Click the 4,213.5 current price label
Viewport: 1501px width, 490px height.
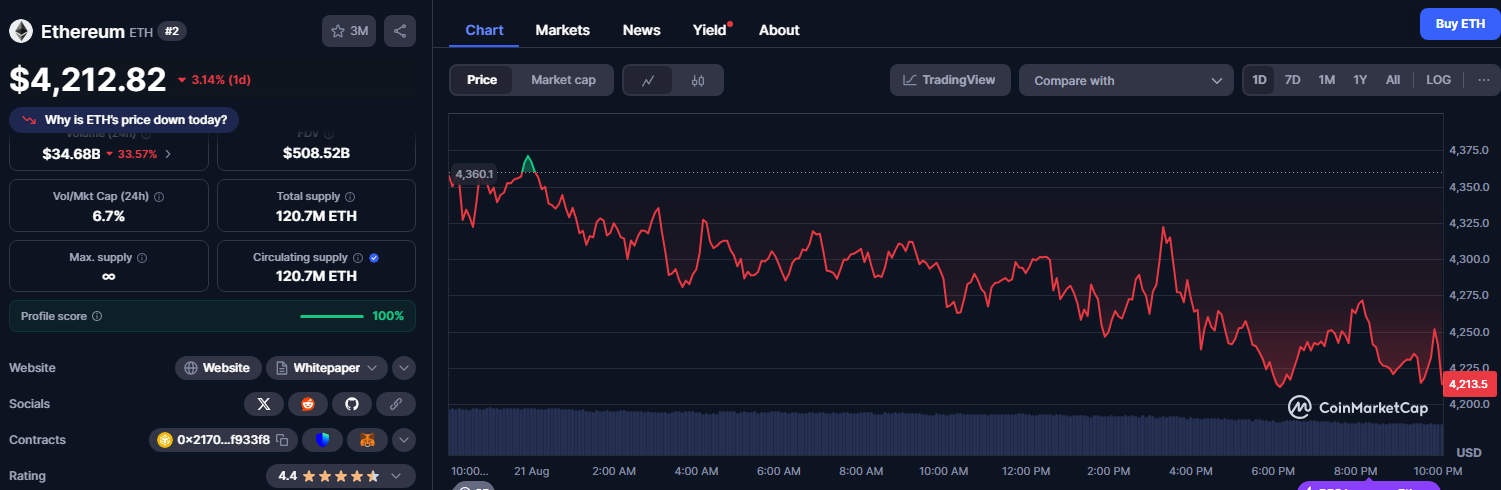click(1470, 383)
